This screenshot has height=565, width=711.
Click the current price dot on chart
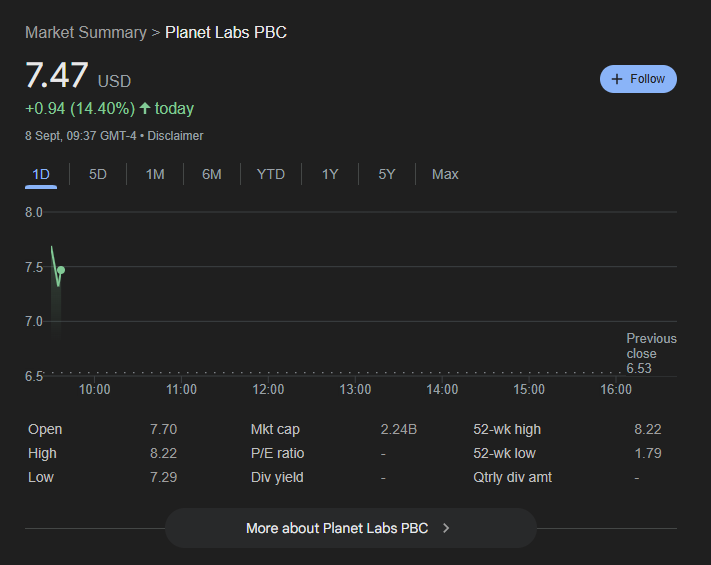click(61, 270)
